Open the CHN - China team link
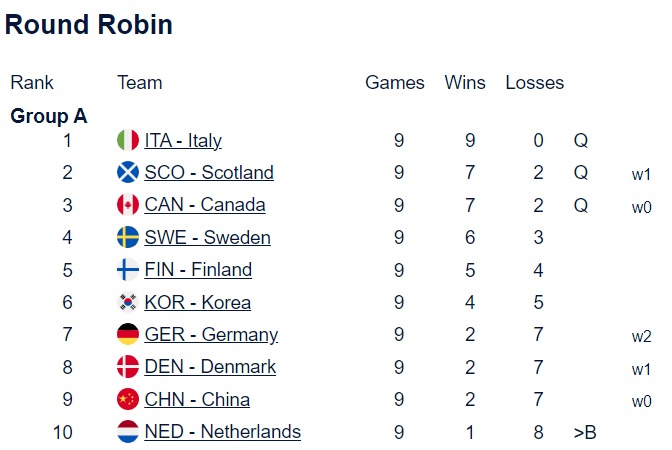 (x=197, y=400)
